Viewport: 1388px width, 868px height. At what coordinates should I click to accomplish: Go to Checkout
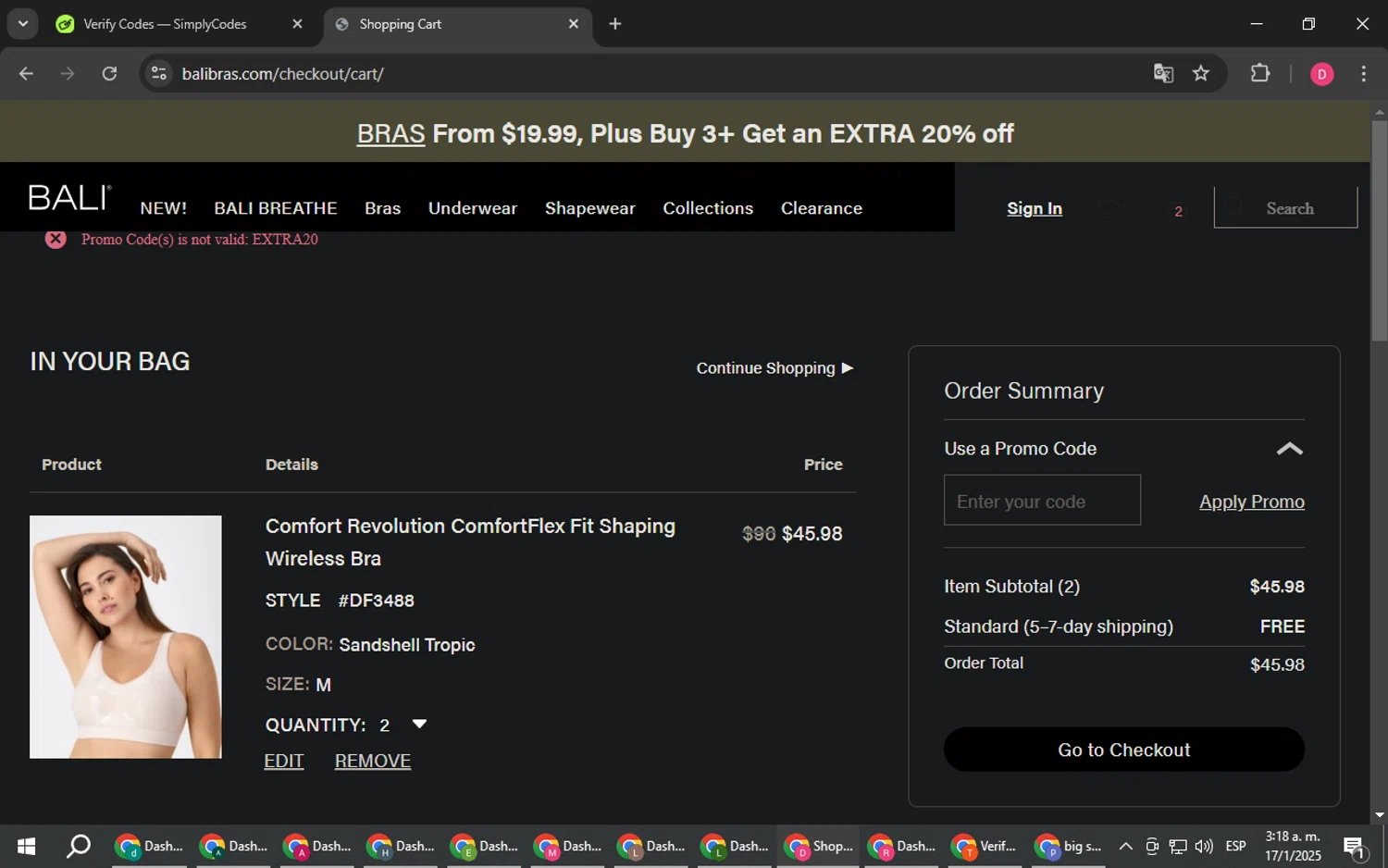pos(1124,750)
